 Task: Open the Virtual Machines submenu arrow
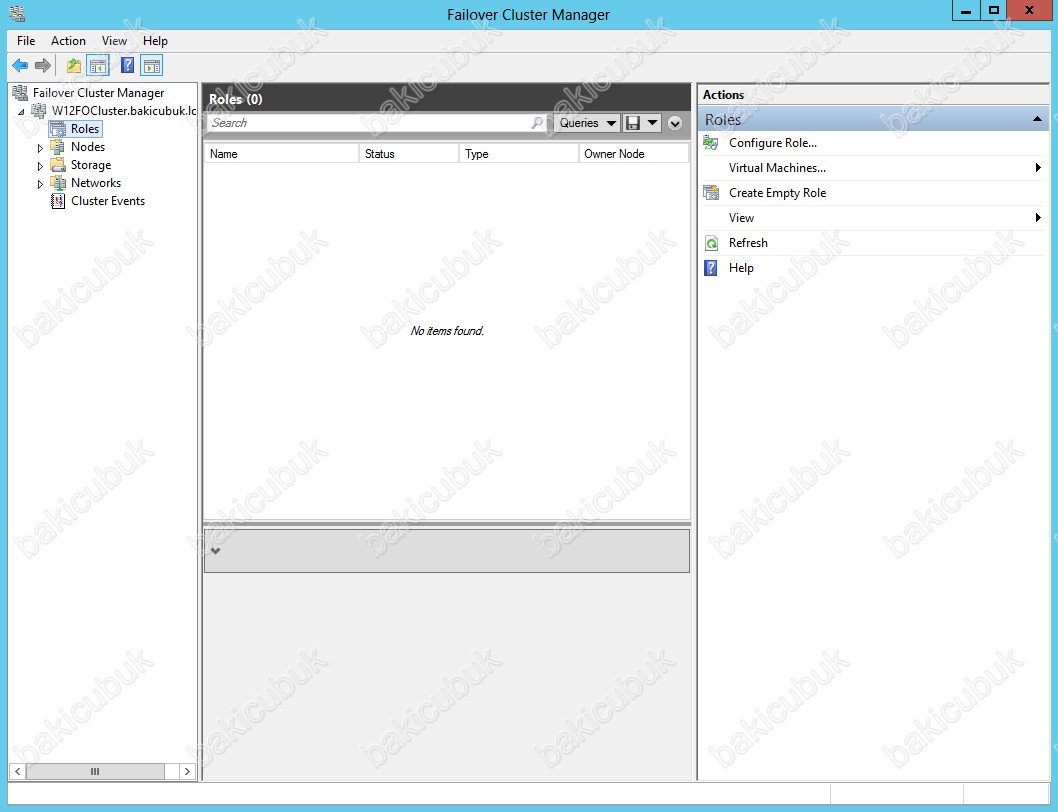(x=1038, y=167)
